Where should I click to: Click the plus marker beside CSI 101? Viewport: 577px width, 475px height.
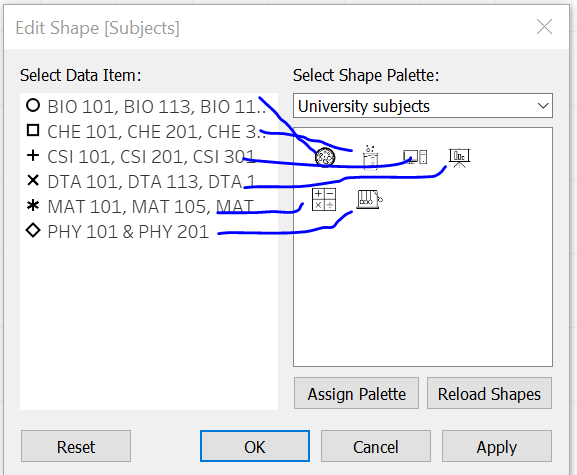click(33, 155)
